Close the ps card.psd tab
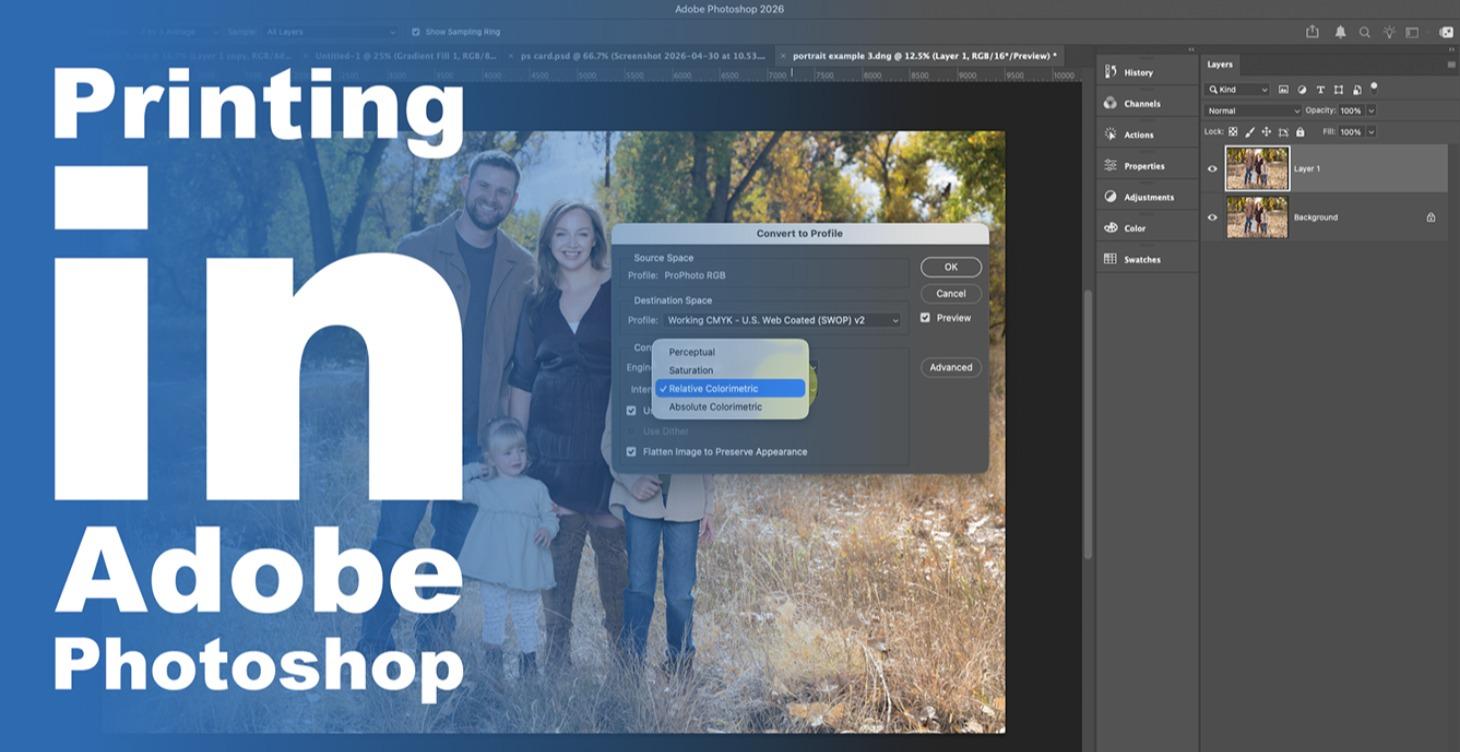 point(512,56)
